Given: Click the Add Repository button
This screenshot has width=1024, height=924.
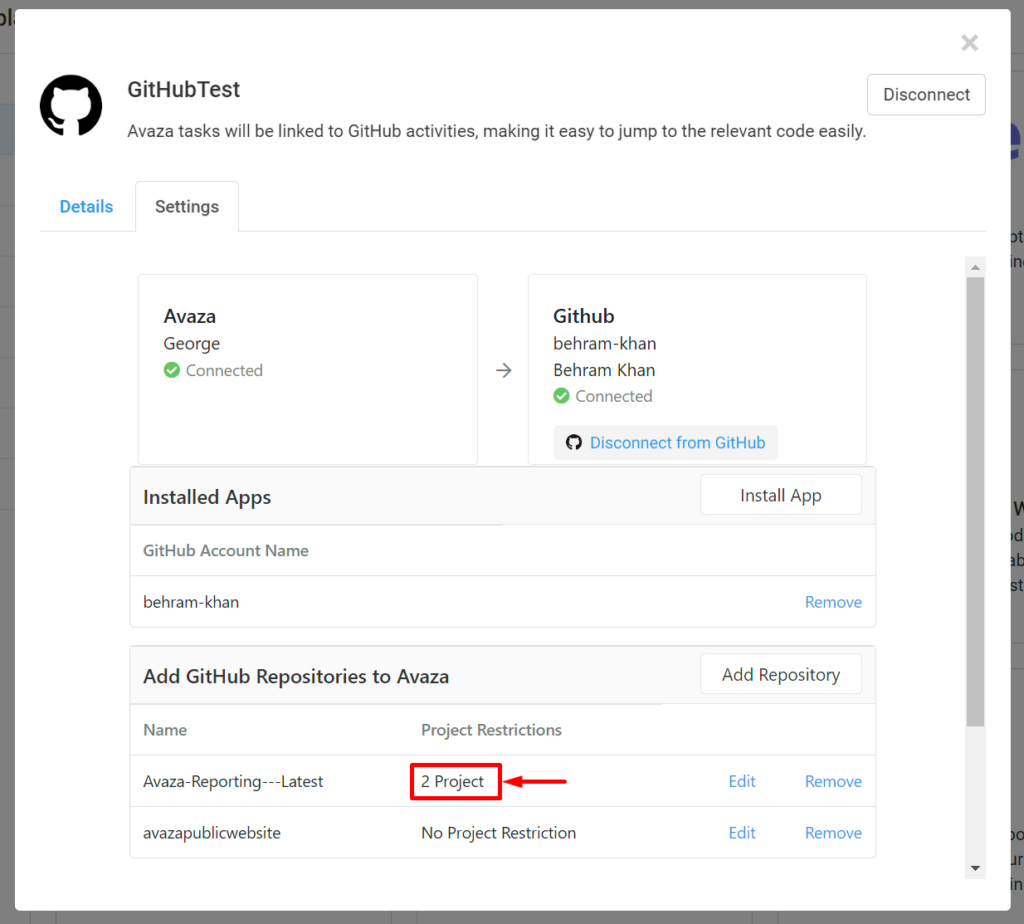Looking at the screenshot, I should (780, 674).
